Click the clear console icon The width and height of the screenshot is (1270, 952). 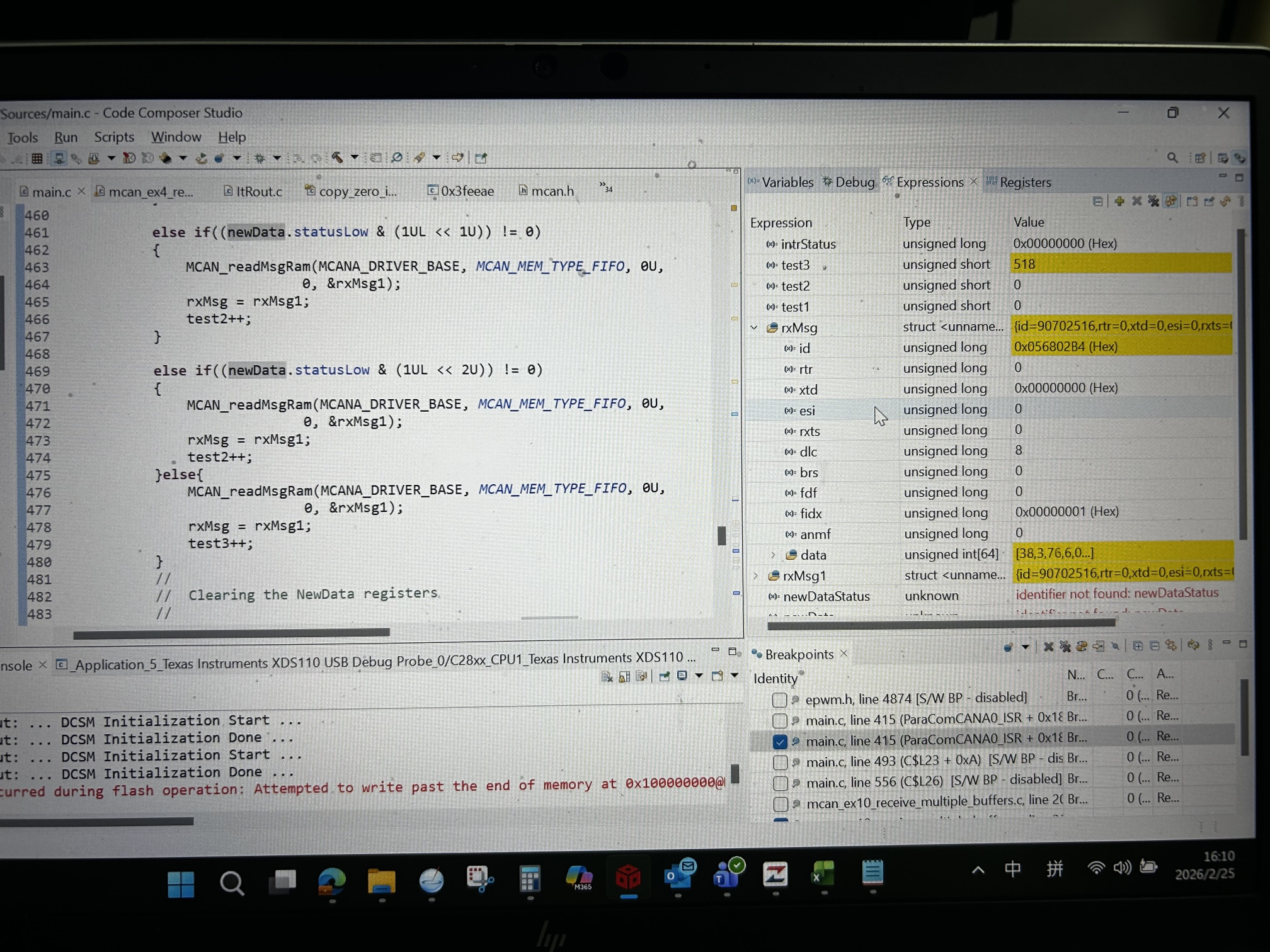pyautogui.click(x=607, y=676)
